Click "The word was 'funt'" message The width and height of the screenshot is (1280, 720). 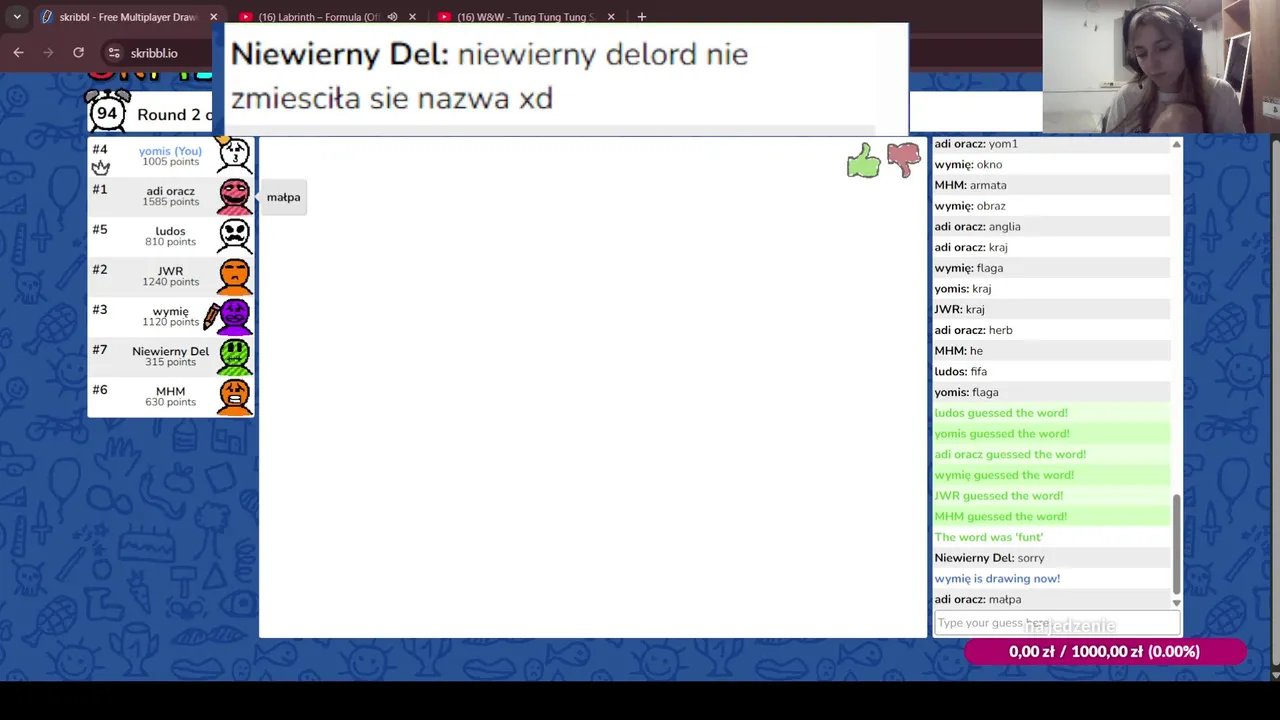1051,537
